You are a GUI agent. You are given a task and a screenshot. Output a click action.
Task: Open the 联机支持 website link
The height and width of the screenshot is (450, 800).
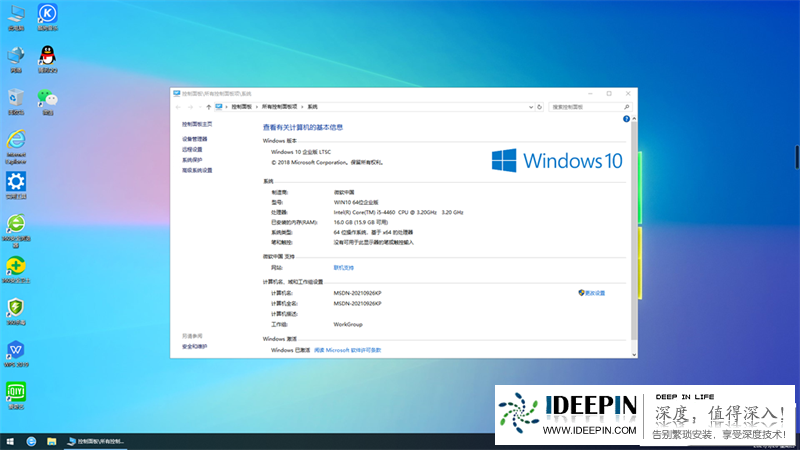pyautogui.click(x=343, y=267)
